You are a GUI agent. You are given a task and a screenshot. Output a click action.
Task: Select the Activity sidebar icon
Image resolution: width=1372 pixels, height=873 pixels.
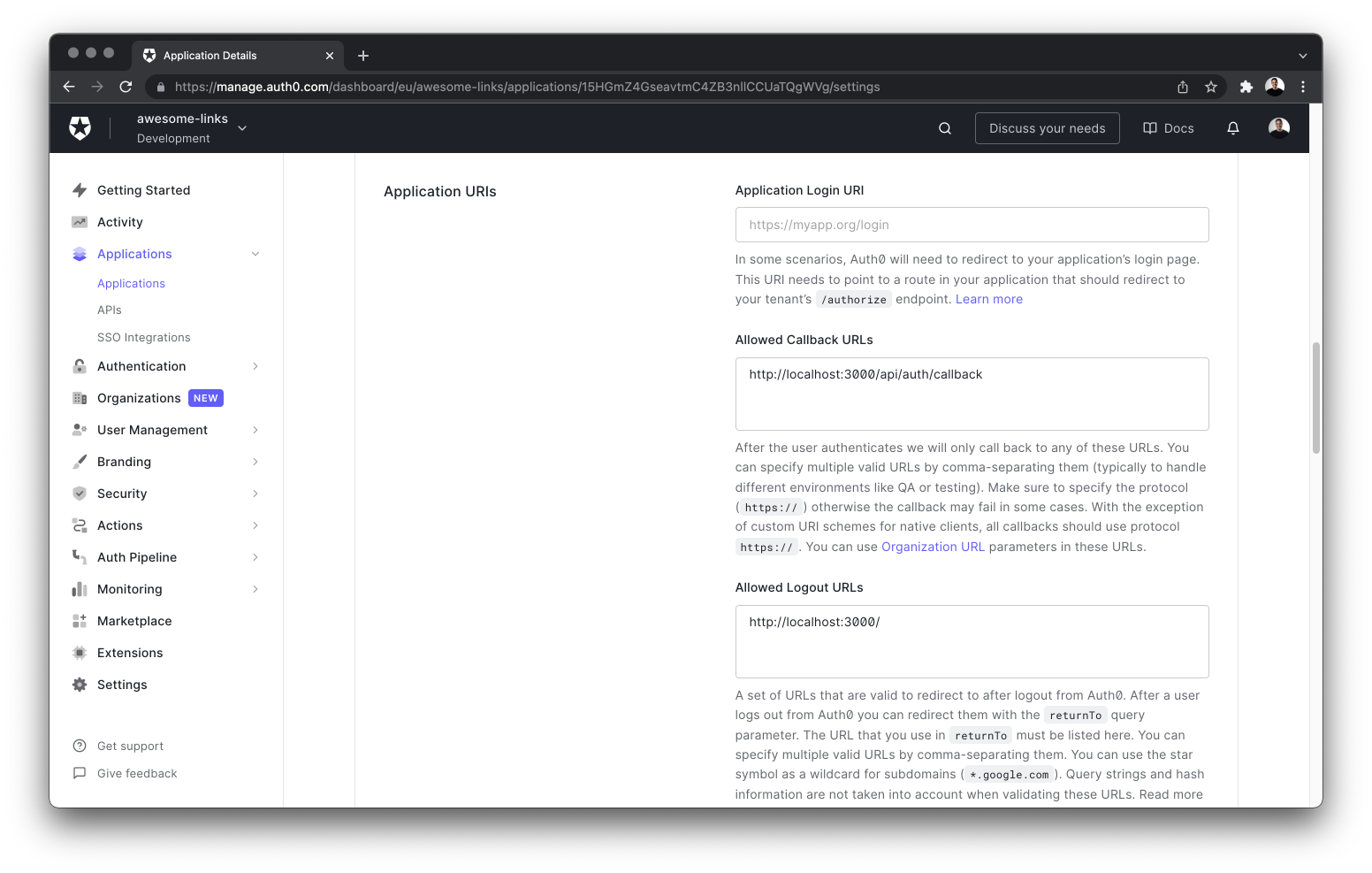click(80, 221)
